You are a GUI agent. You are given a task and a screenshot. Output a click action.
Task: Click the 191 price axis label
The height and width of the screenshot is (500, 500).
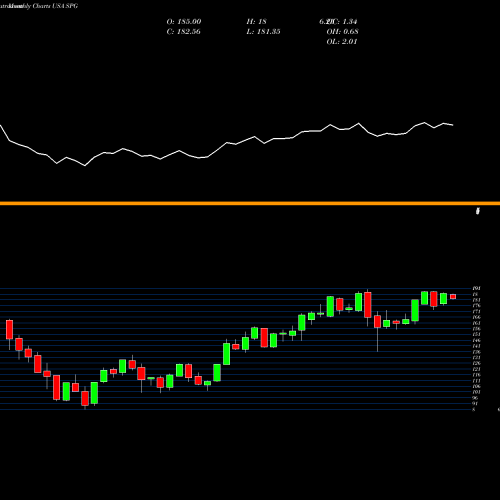tap(476, 288)
